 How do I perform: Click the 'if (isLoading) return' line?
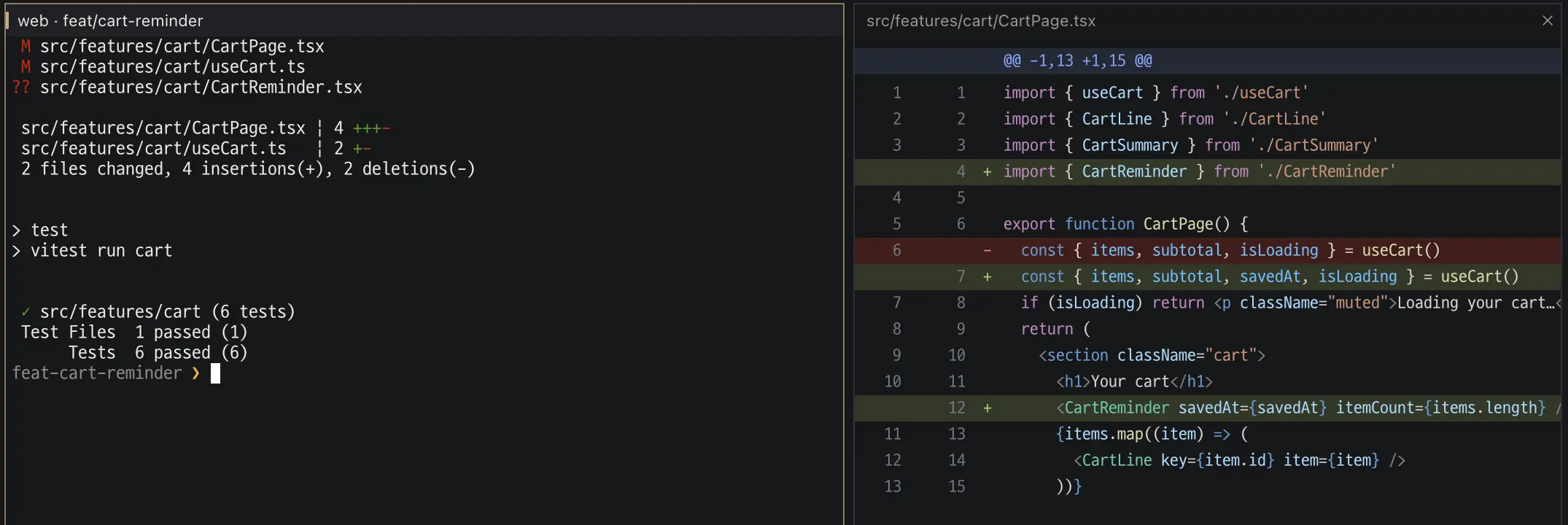pyautogui.click(x=1208, y=303)
